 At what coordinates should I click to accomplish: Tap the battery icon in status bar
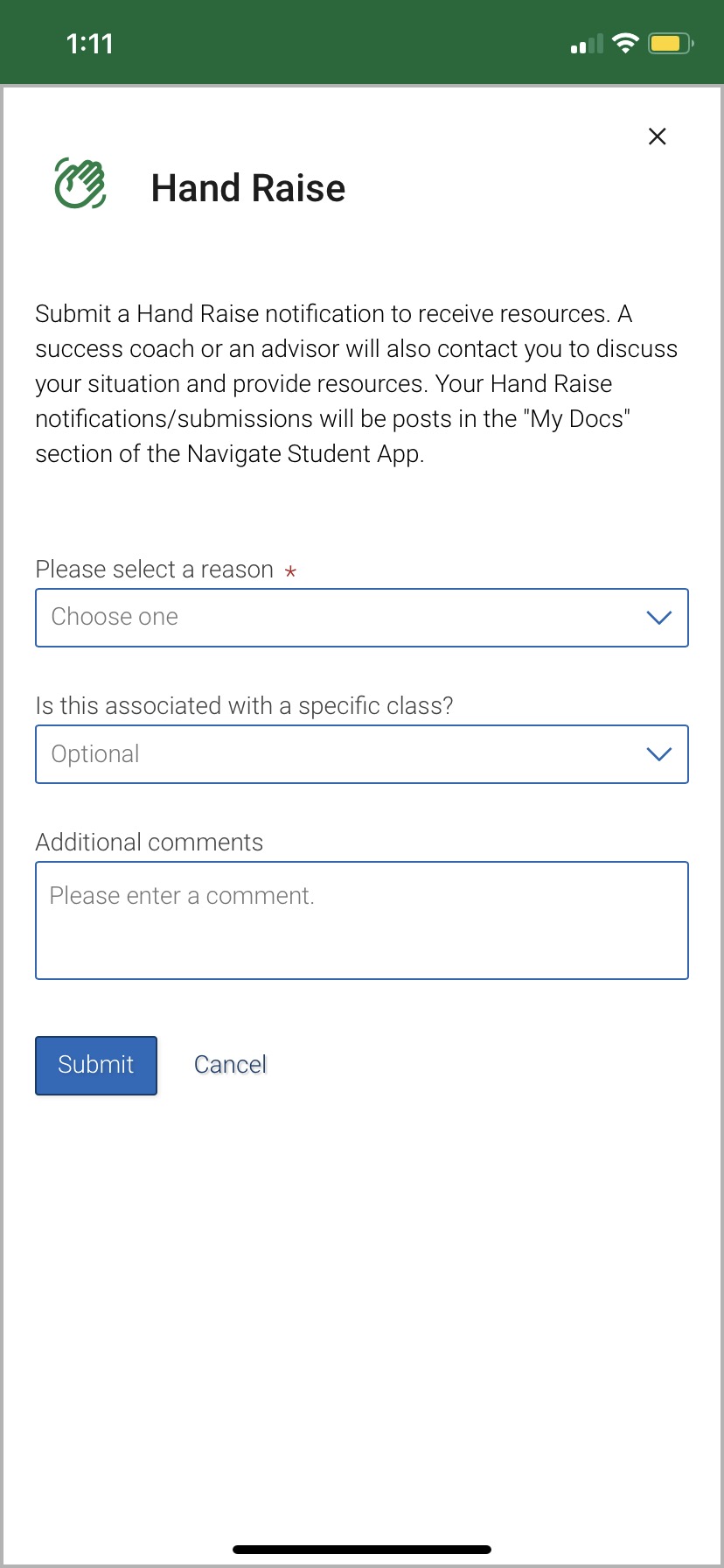click(x=671, y=43)
